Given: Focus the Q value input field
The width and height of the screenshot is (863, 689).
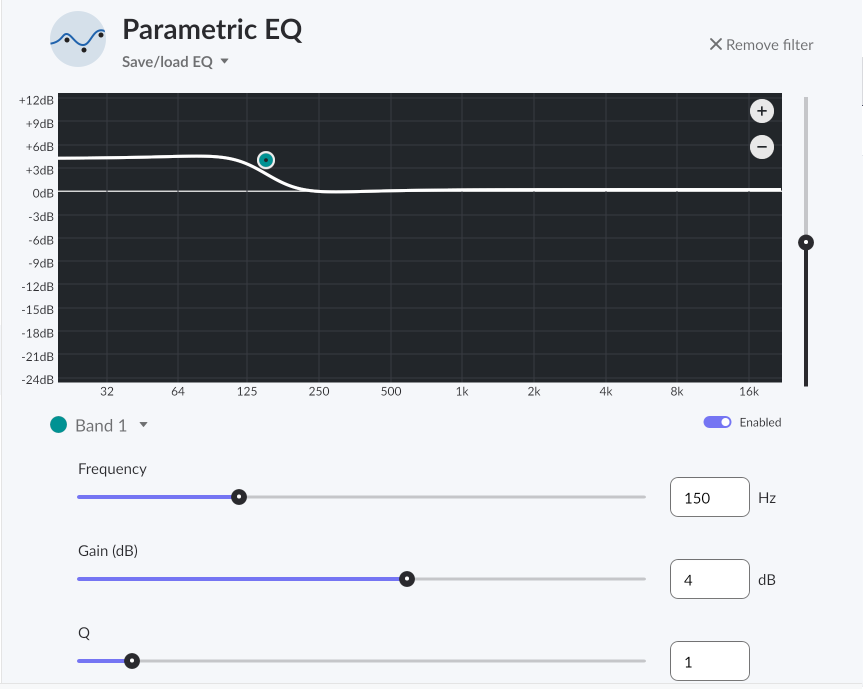Looking at the screenshot, I should pos(709,661).
